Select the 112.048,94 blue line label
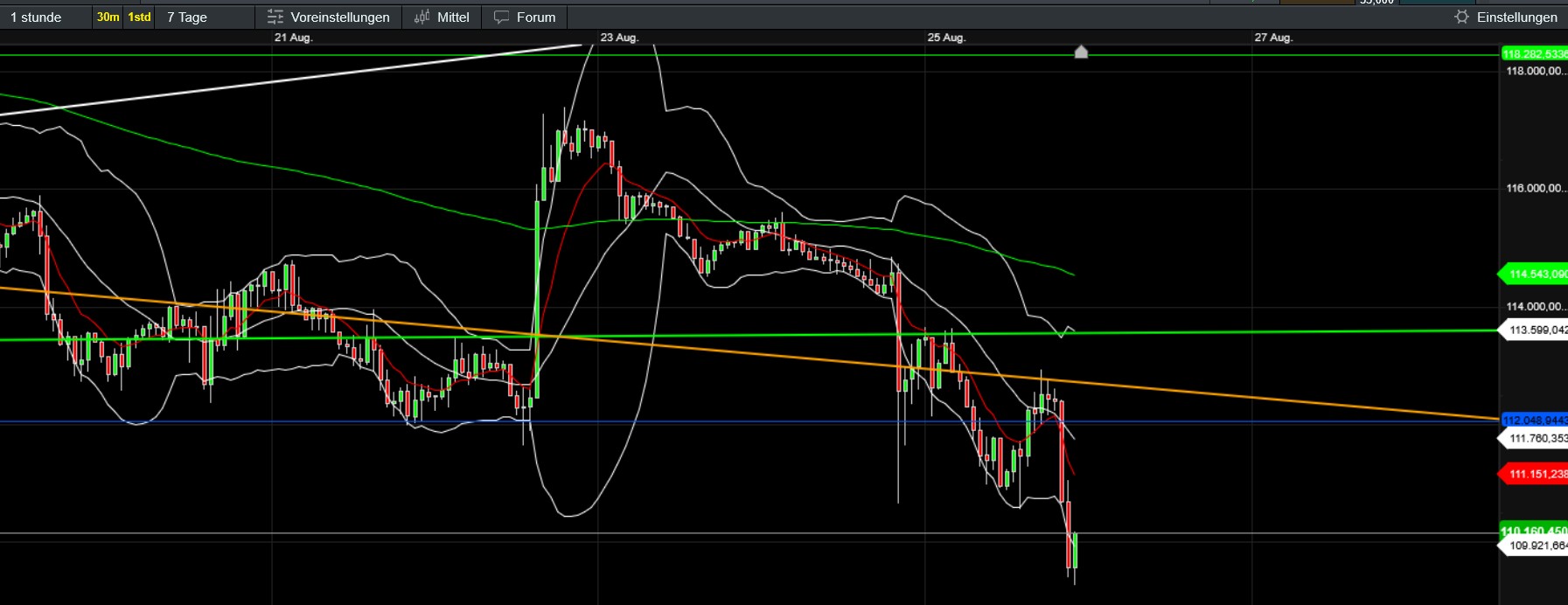1568x605 pixels. pos(1535,421)
